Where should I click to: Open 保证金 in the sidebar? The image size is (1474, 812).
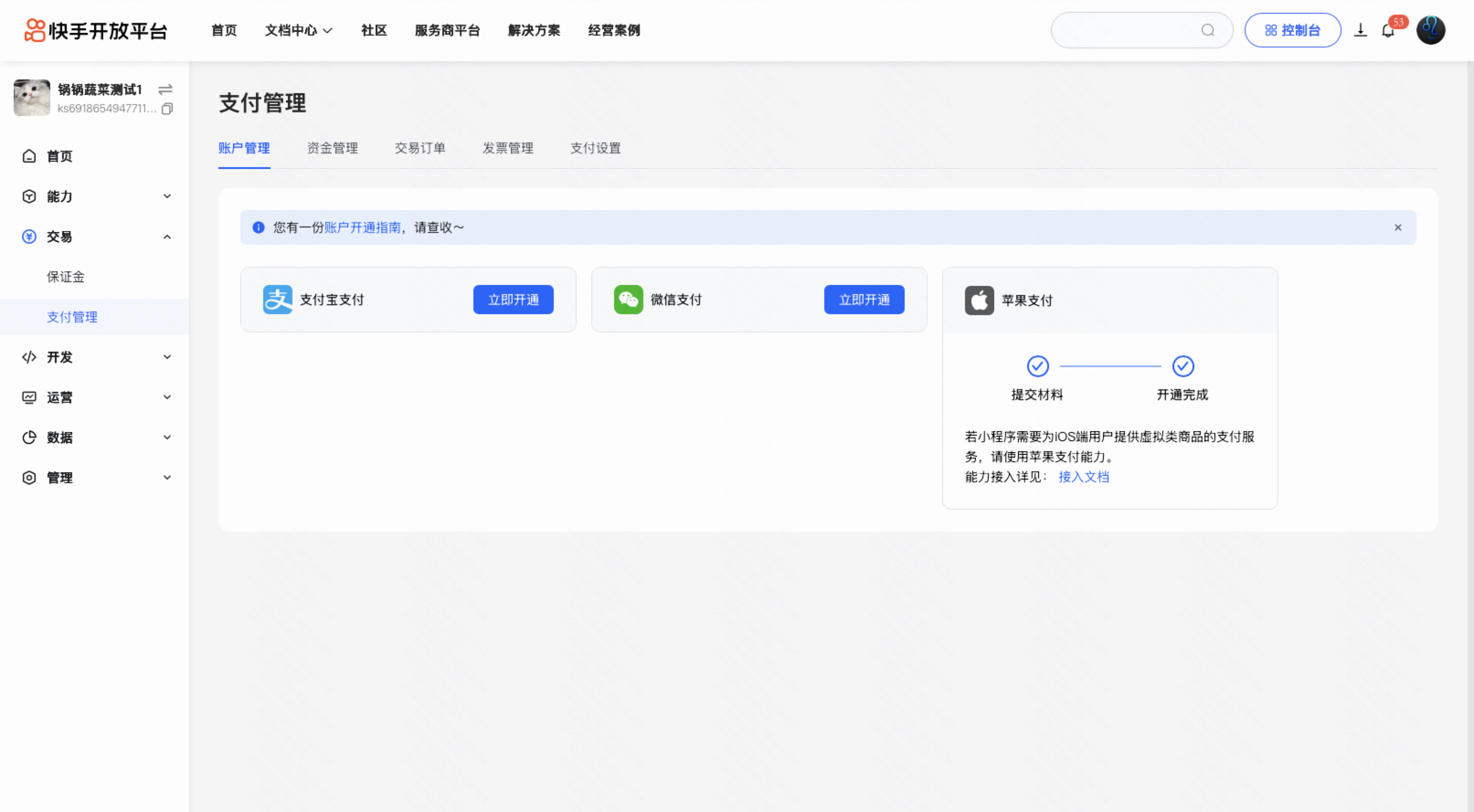(66, 277)
